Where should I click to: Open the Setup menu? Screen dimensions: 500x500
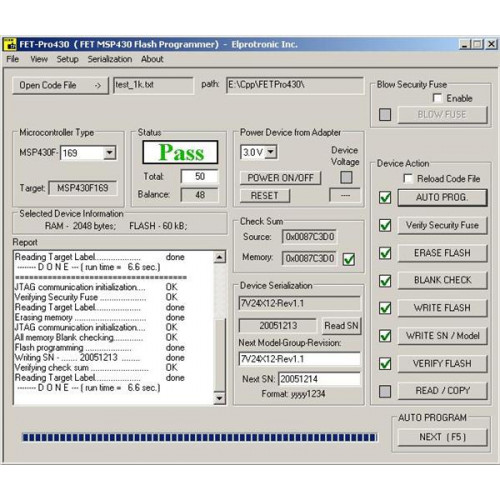[67, 59]
